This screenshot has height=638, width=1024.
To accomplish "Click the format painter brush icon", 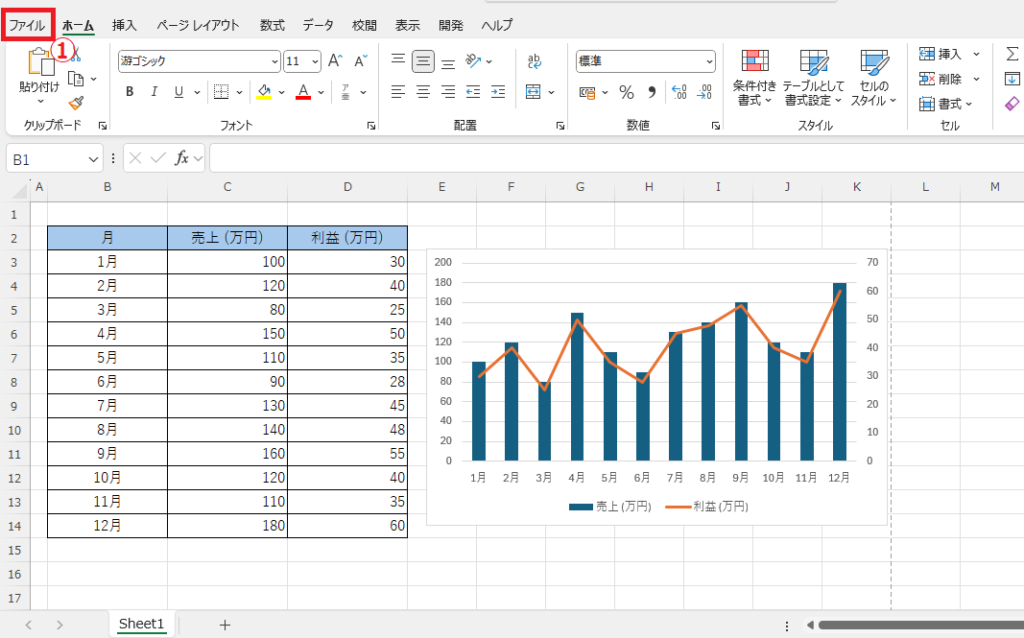I will click(x=76, y=103).
